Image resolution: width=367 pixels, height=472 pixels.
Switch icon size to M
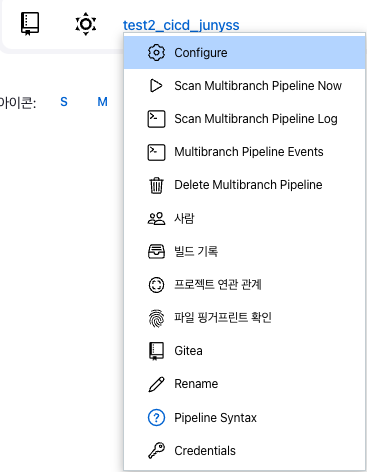coord(102,102)
